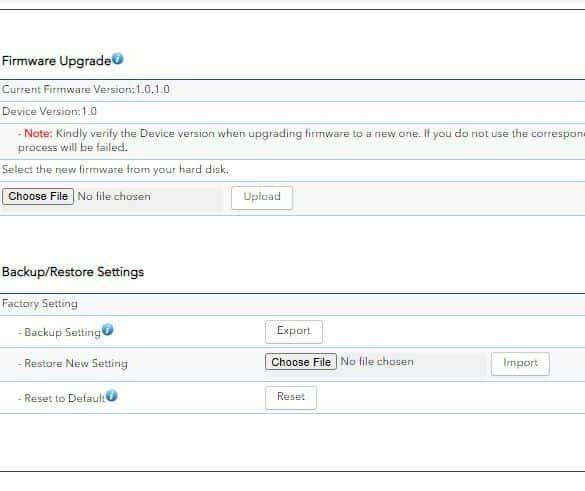Select the Backup/Restore Settings heading

[73, 272]
